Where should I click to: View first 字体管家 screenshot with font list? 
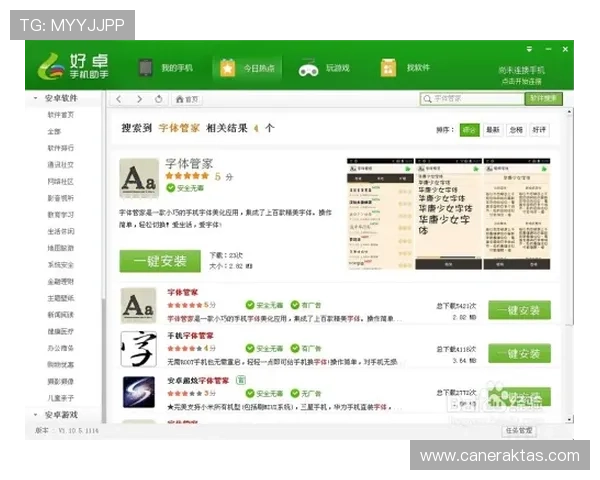[380, 214]
